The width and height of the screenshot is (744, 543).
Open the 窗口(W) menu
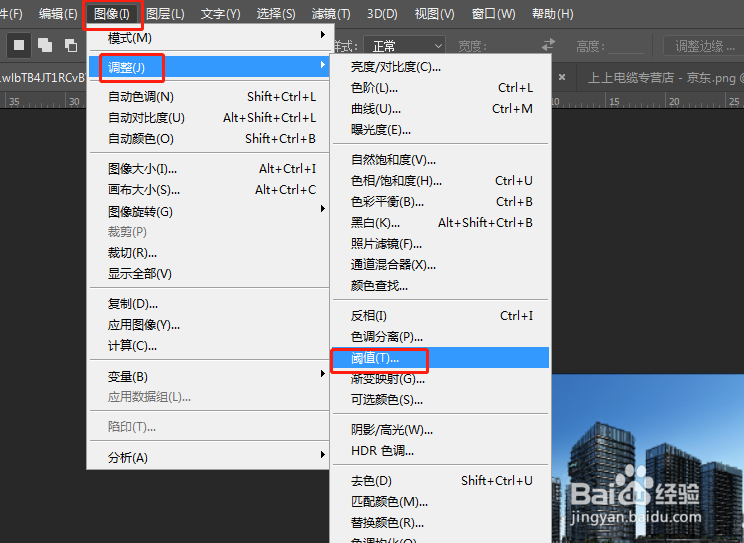(493, 14)
